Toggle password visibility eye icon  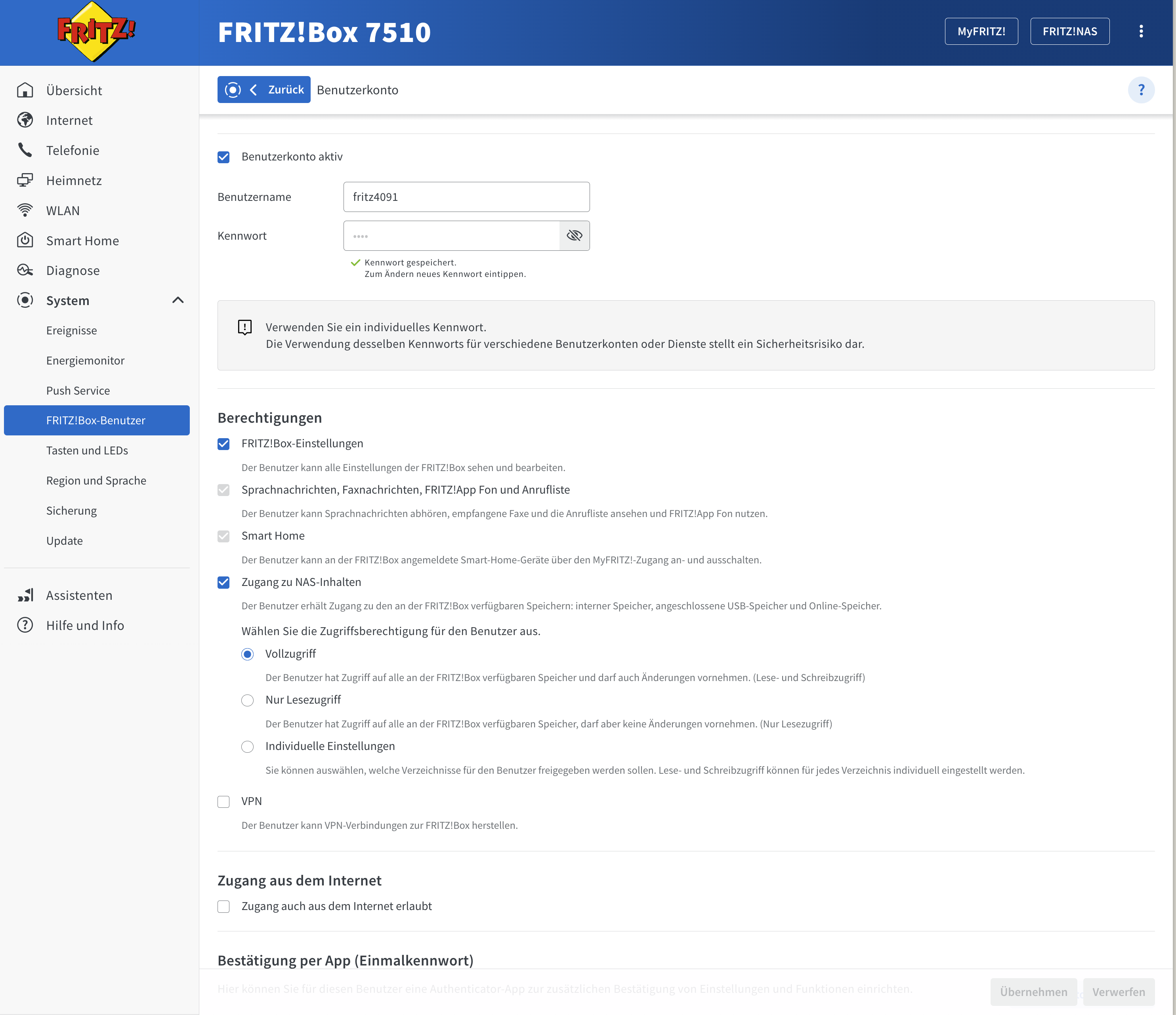click(575, 235)
